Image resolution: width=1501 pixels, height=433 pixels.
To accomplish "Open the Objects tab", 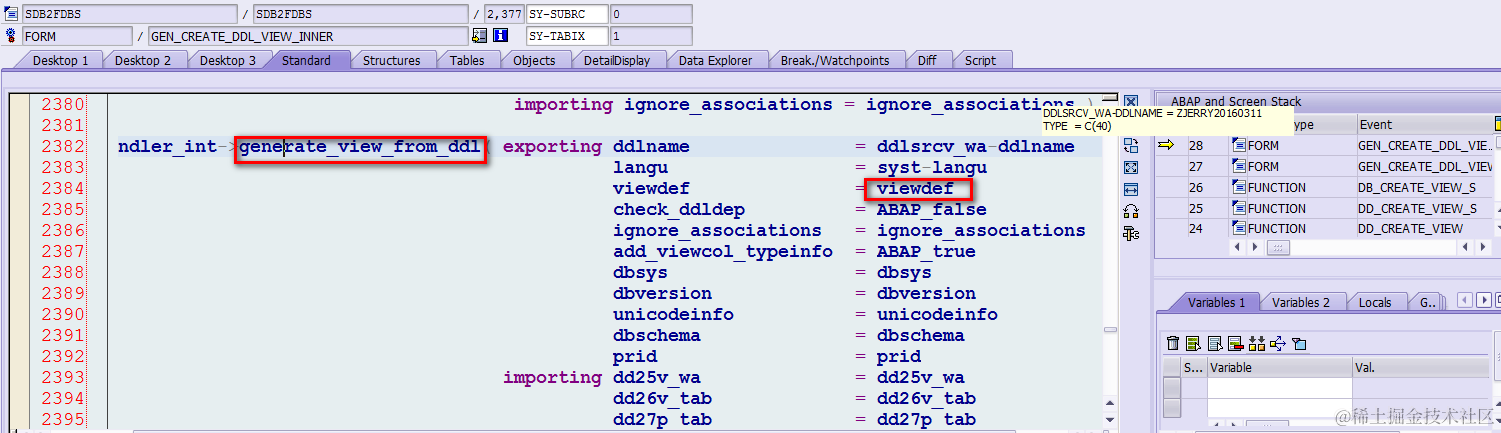I will click(534, 60).
